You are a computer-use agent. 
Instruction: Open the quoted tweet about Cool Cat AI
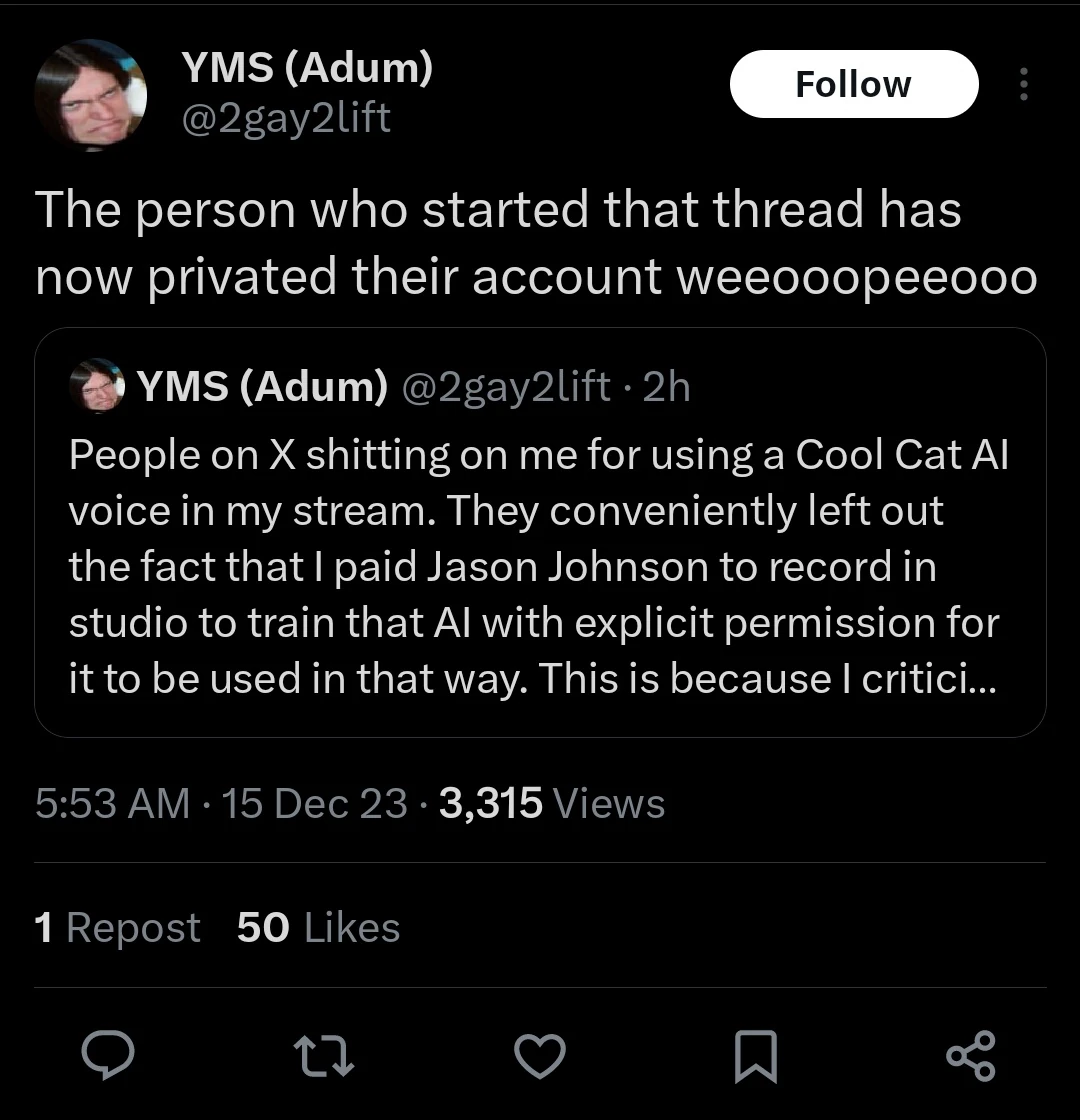540,565
